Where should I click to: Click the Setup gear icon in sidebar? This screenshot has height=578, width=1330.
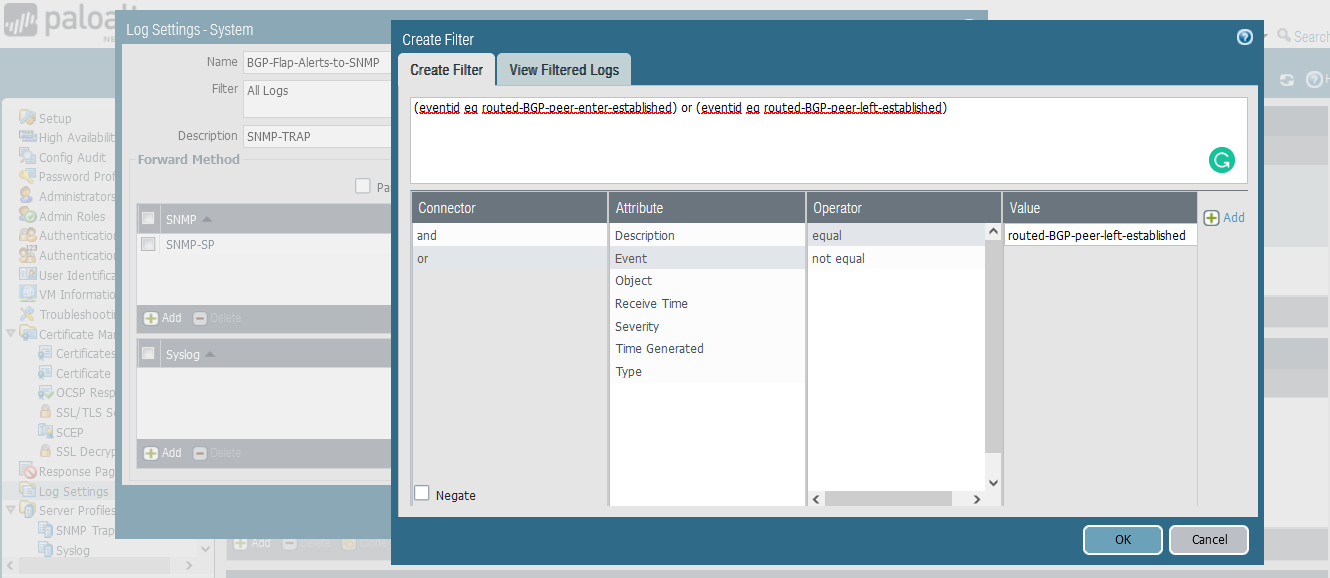pyautogui.click(x=28, y=118)
